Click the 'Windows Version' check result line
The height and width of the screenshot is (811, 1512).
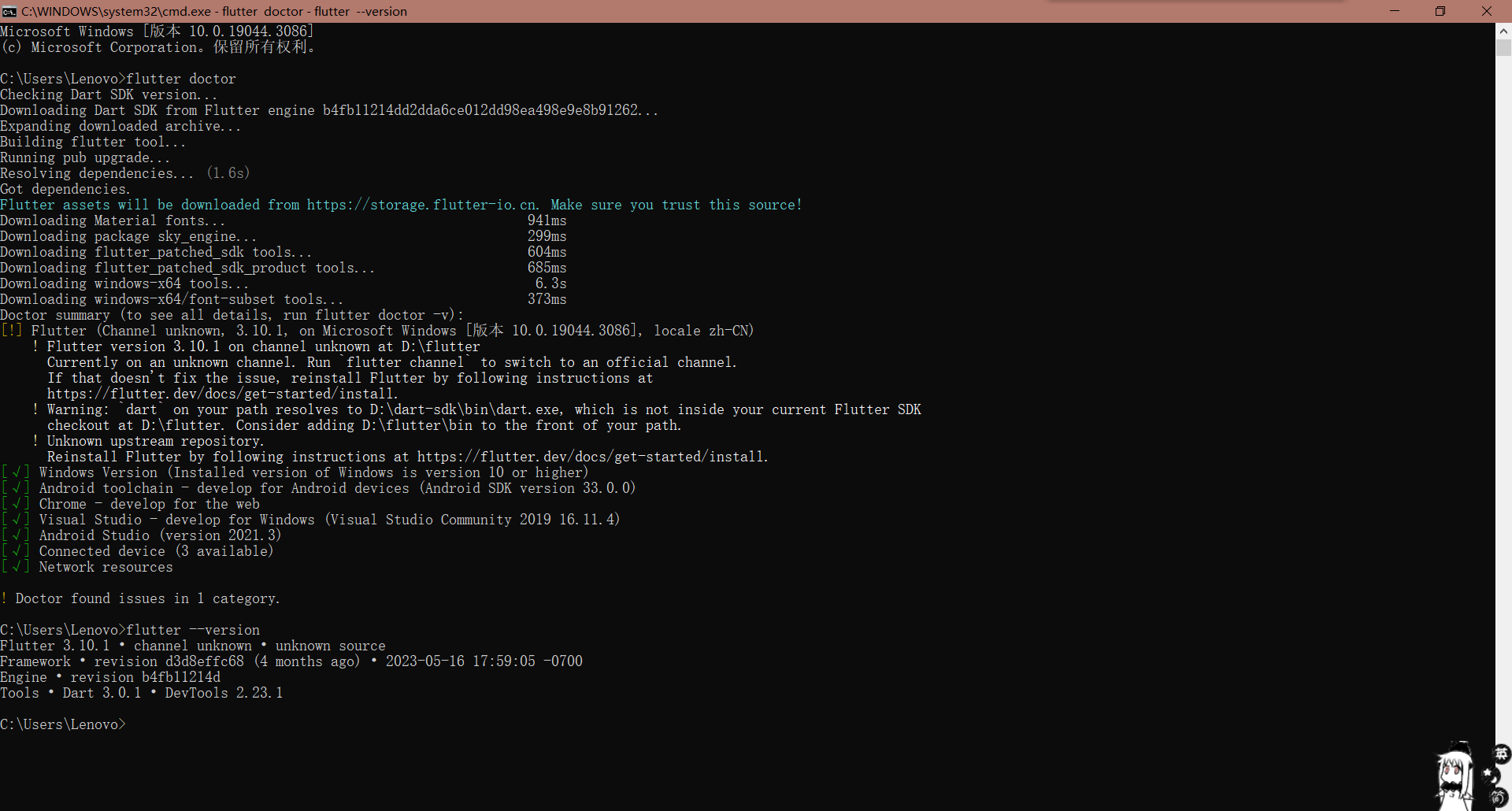pos(295,472)
